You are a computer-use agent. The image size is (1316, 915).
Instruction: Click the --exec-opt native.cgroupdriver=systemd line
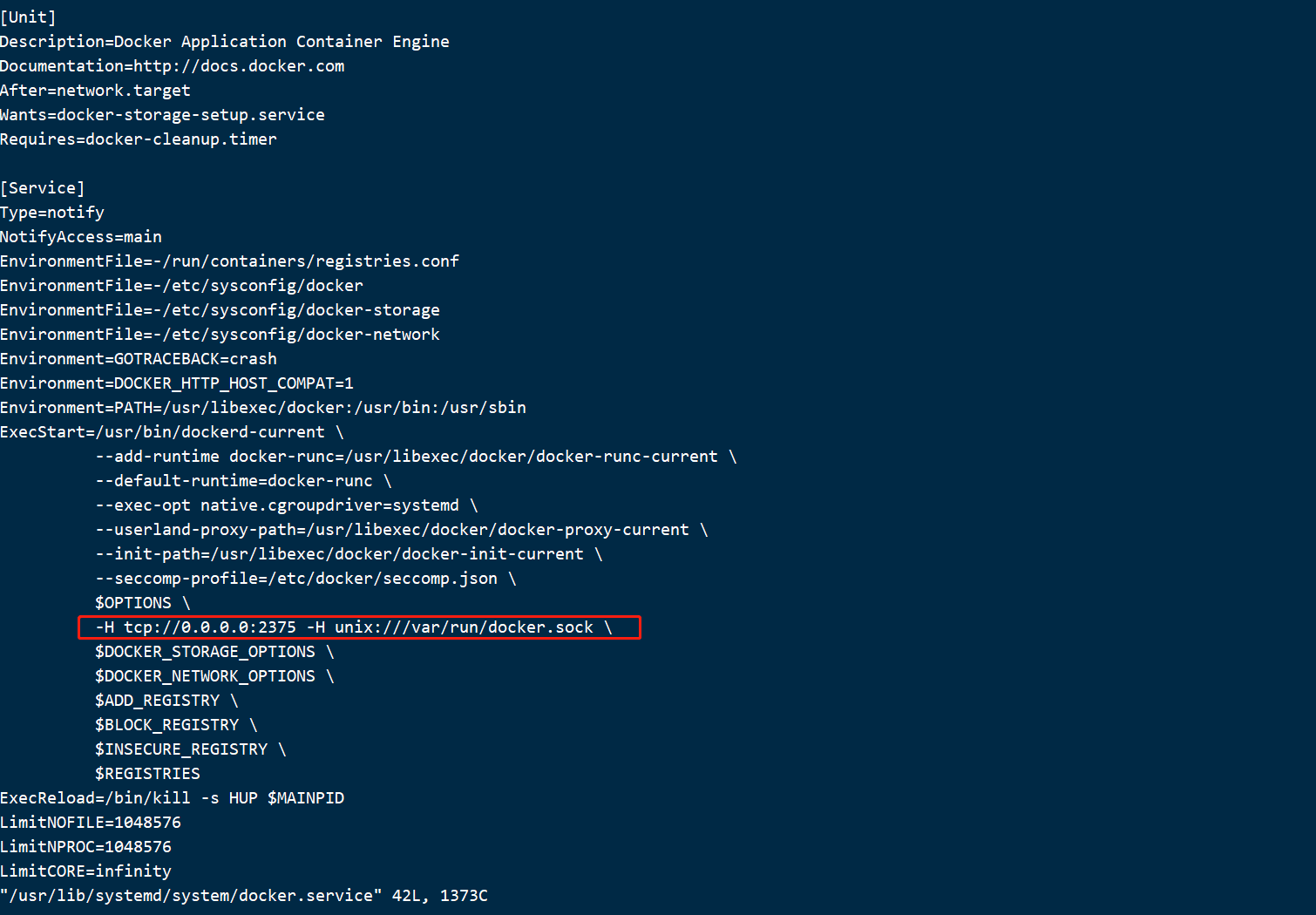tap(287, 505)
